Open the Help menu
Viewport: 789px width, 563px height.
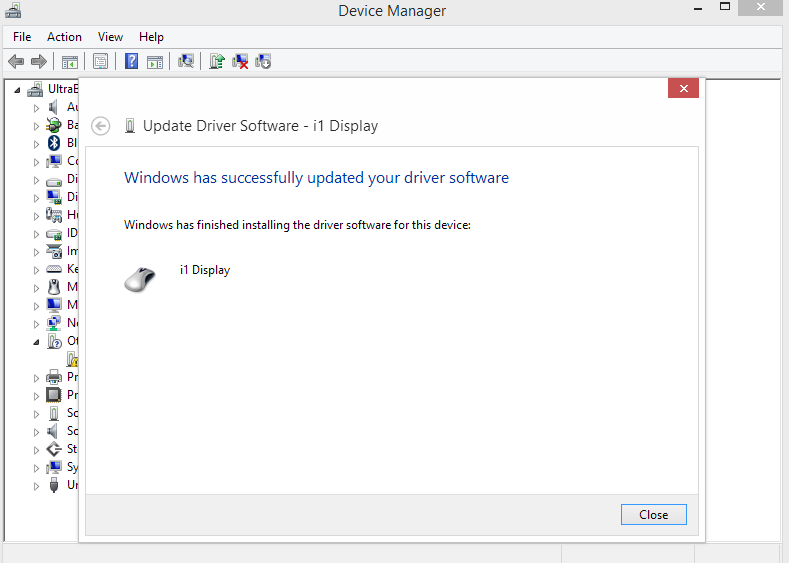[151, 37]
